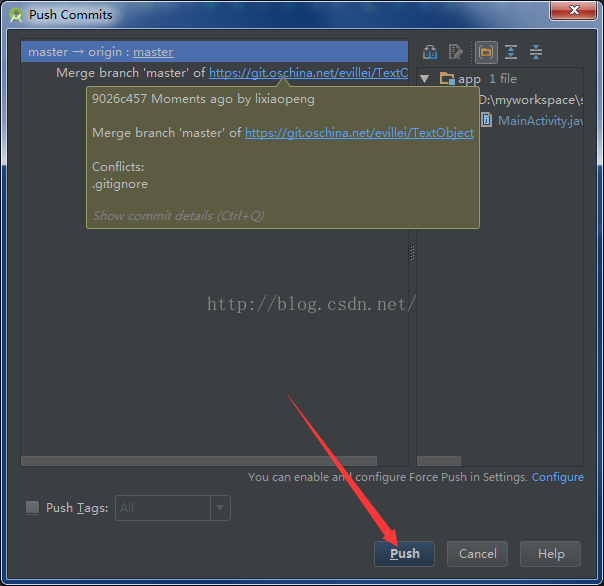Image resolution: width=604 pixels, height=586 pixels.
Task: Click the Android Studio title bar icon
Action: tap(16, 15)
